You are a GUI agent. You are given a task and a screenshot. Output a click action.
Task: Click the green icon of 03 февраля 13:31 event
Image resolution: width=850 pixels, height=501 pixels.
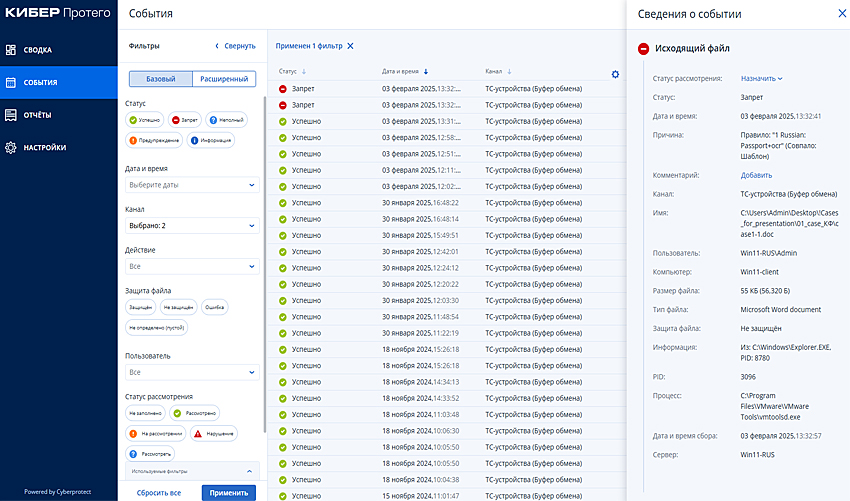pos(283,121)
